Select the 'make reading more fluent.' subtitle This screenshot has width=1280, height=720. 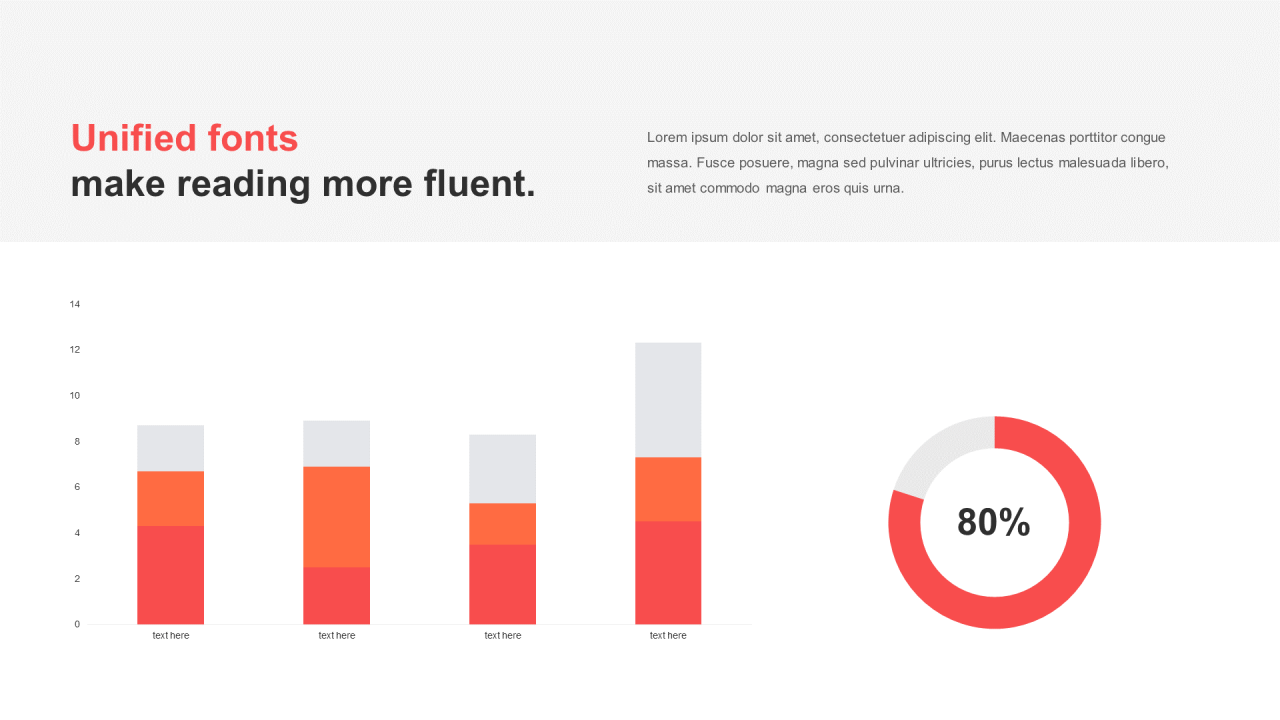[303, 184]
